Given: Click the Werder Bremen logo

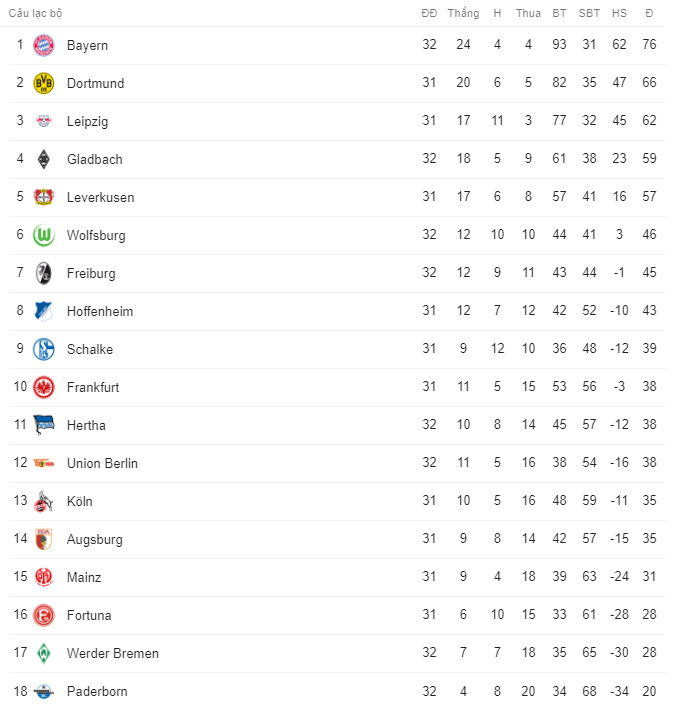Looking at the screenshot, I should (x=43, y=653).
